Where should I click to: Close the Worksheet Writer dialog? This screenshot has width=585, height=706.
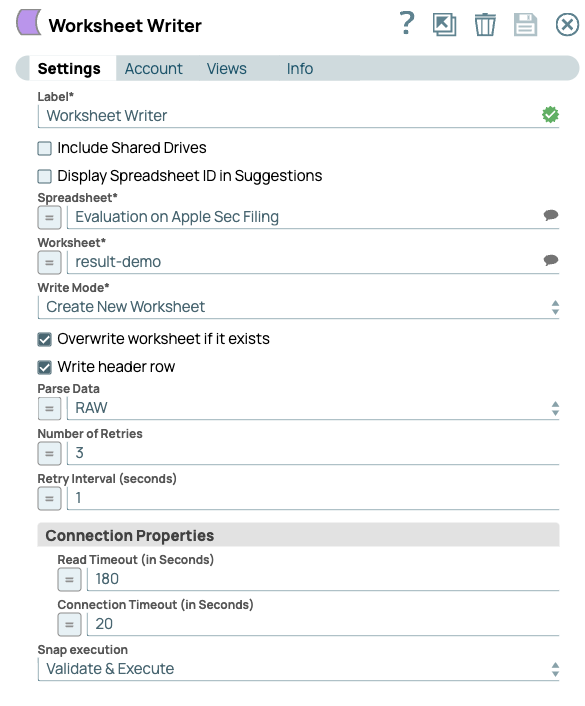[567, 24]
